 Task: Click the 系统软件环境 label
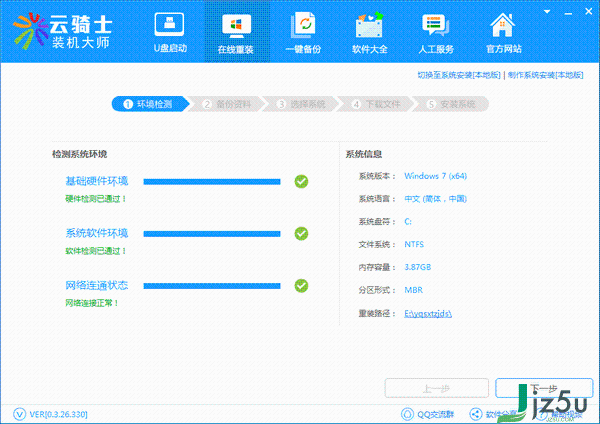point(96,233)
